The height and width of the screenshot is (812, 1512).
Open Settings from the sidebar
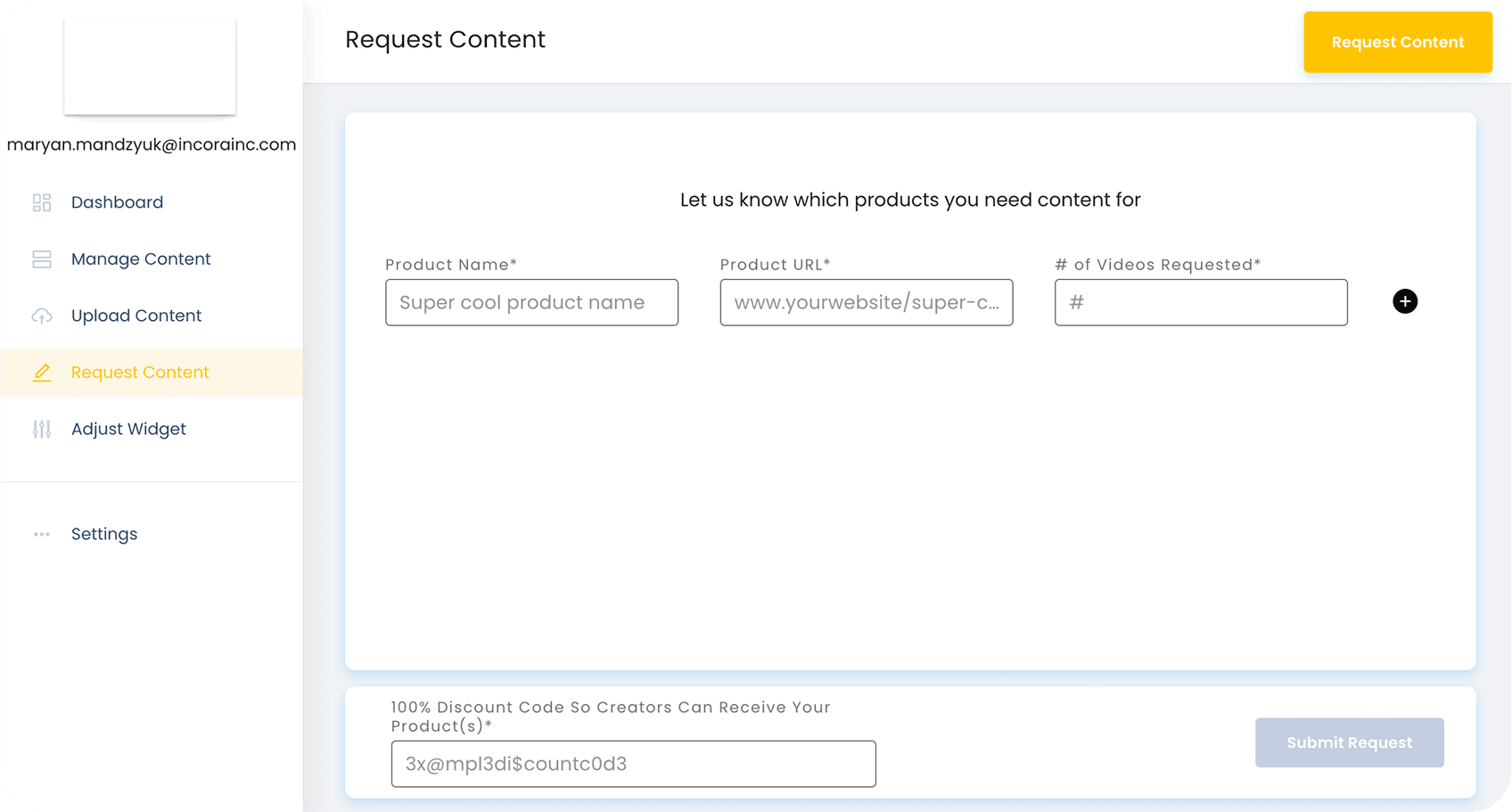[x=104, y=535]
